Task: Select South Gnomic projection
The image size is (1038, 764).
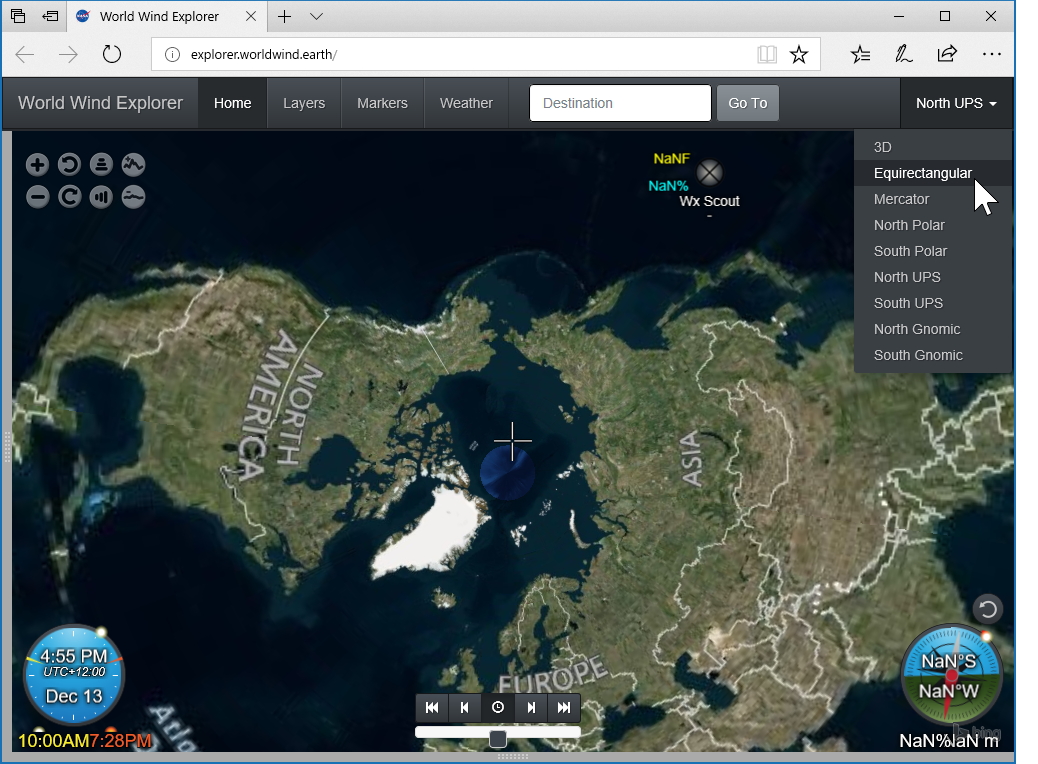Action: (x=933, y=355)
